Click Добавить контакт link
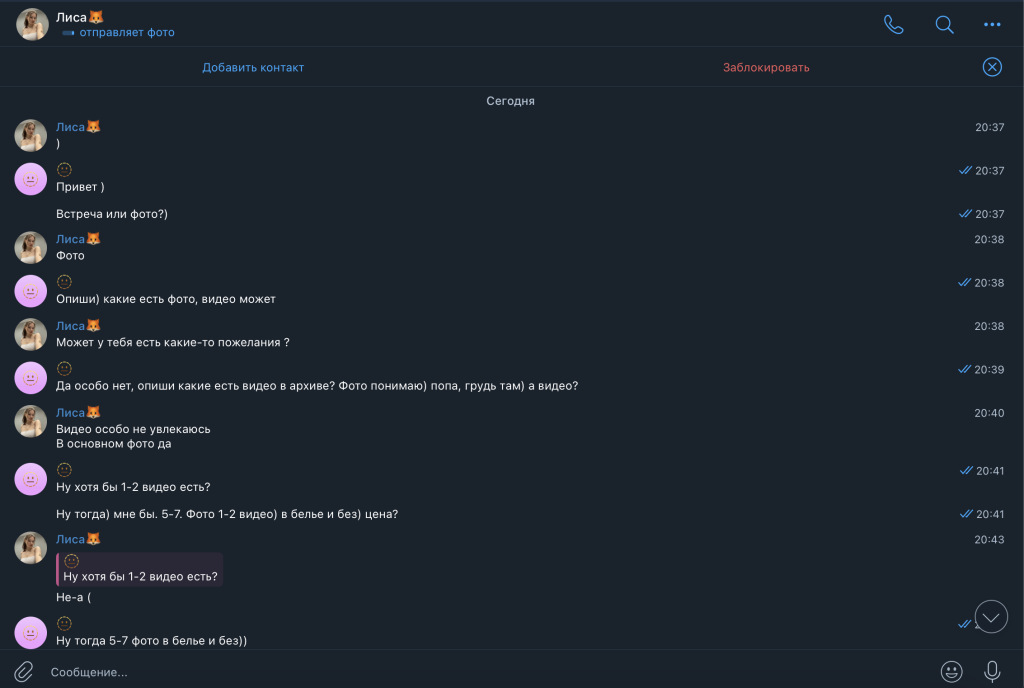Screen dimensions: 1024x688 253,67
